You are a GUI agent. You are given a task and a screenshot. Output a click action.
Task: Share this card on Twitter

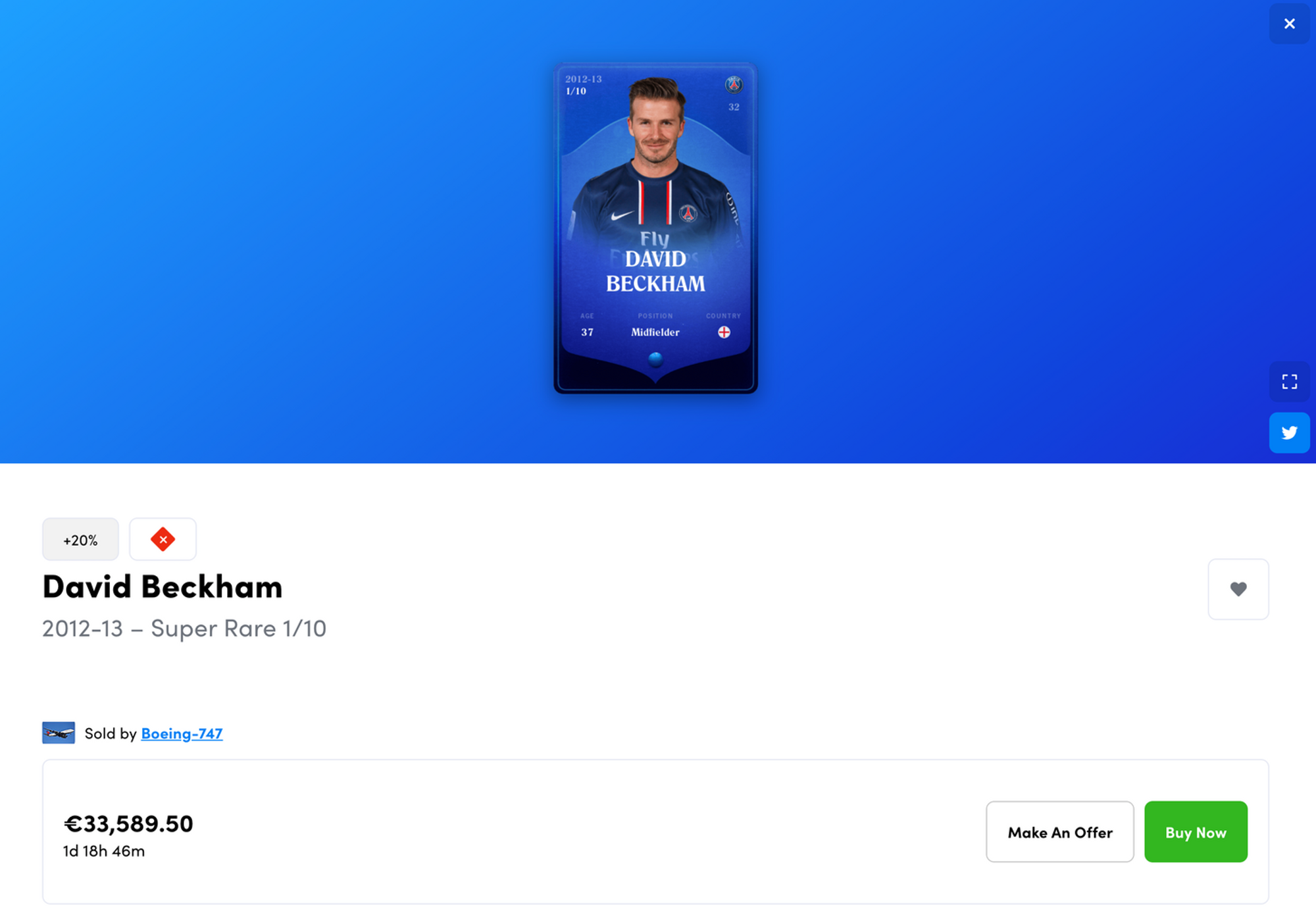click(x=1289, y=432)
